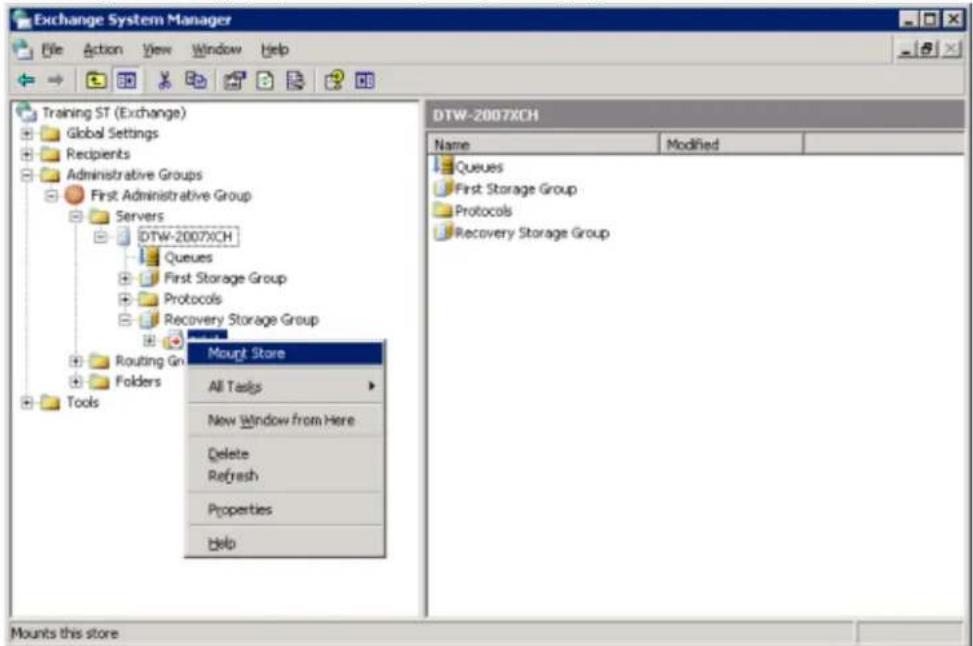The height and width of the screenshot is (646, 973).
Task: Open the View menu
Action: click(x=157, y=50)
